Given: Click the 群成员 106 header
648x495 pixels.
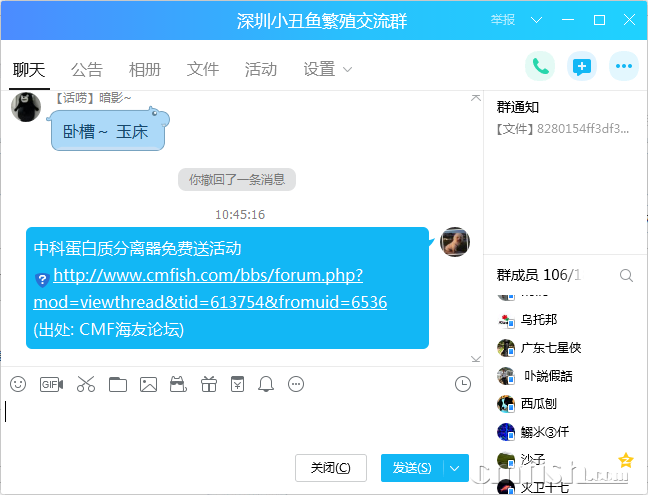Looking at the screenshot, I should [x=539, y=275].
